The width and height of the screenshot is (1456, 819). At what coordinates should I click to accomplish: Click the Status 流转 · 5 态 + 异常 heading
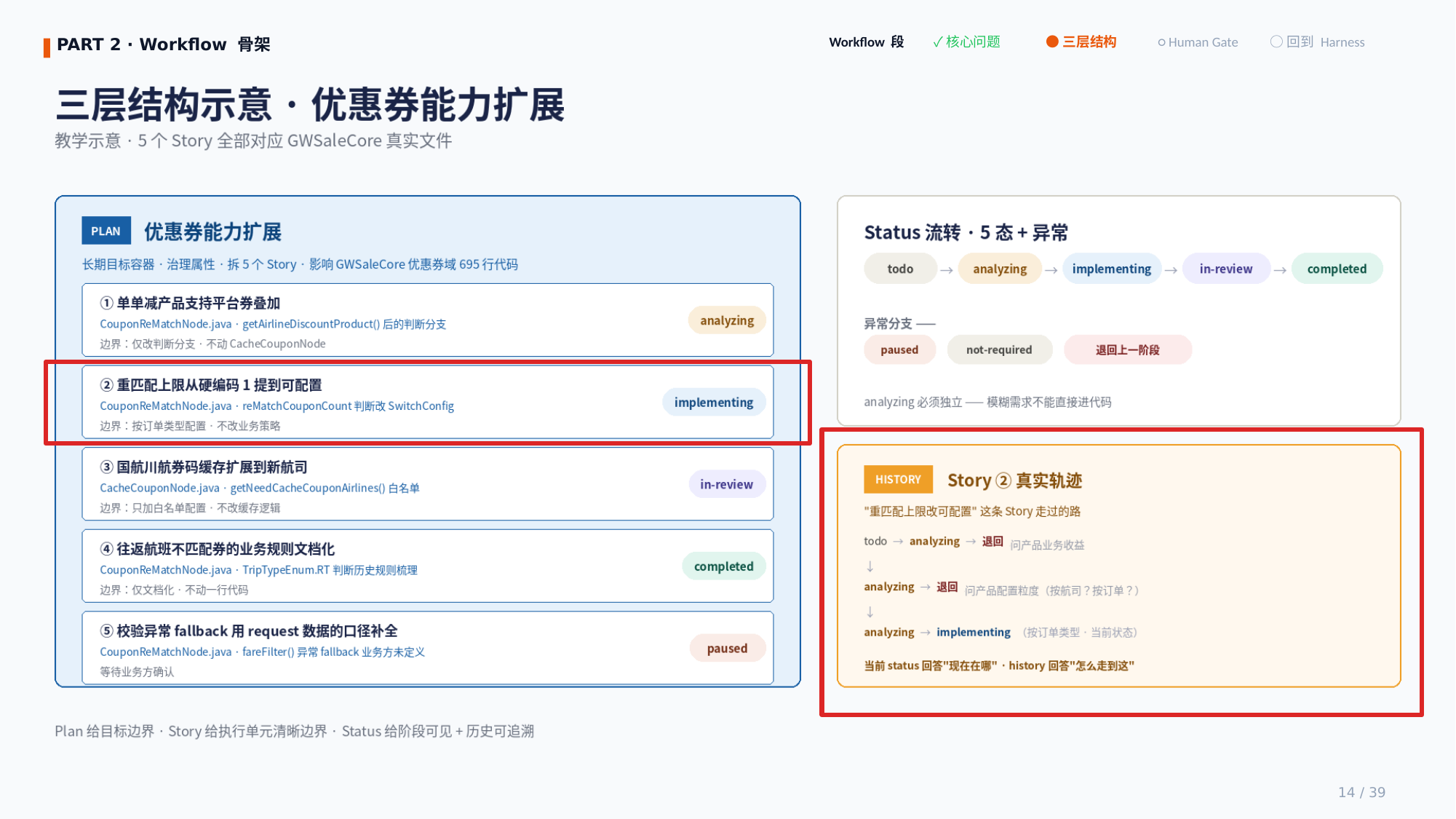click(x=966, y=232)
